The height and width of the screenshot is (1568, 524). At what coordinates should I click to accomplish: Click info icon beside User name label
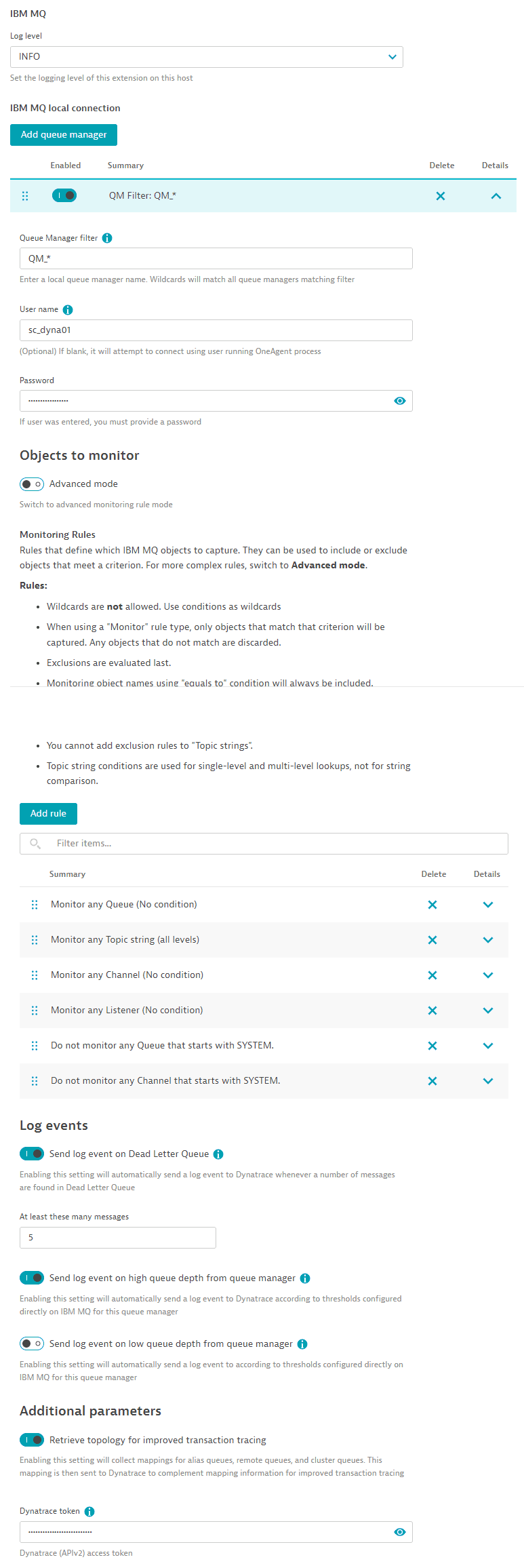(68, 310)
